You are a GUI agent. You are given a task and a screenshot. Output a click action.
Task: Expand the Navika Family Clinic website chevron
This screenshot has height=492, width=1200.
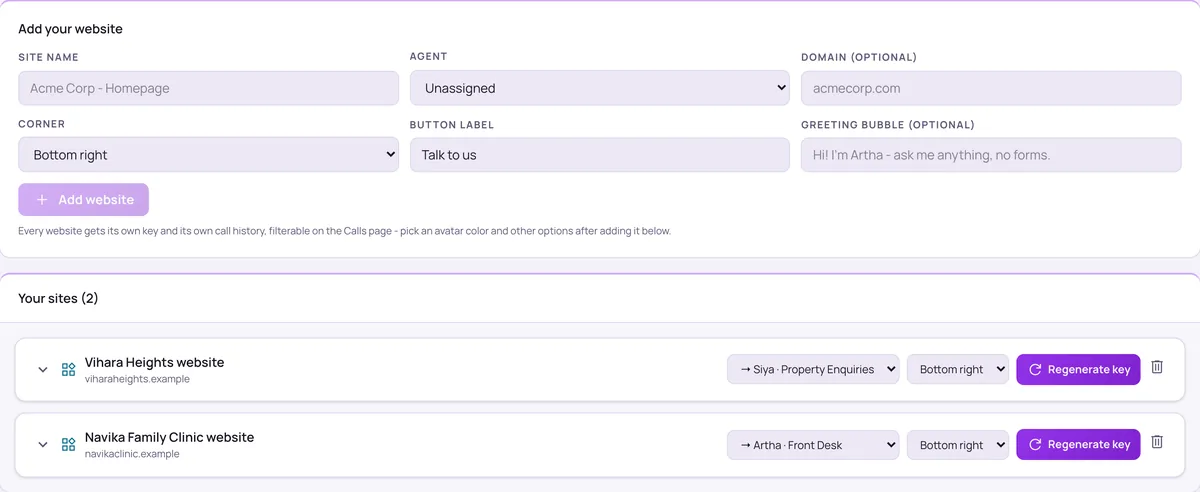click(x=43, y=444)
